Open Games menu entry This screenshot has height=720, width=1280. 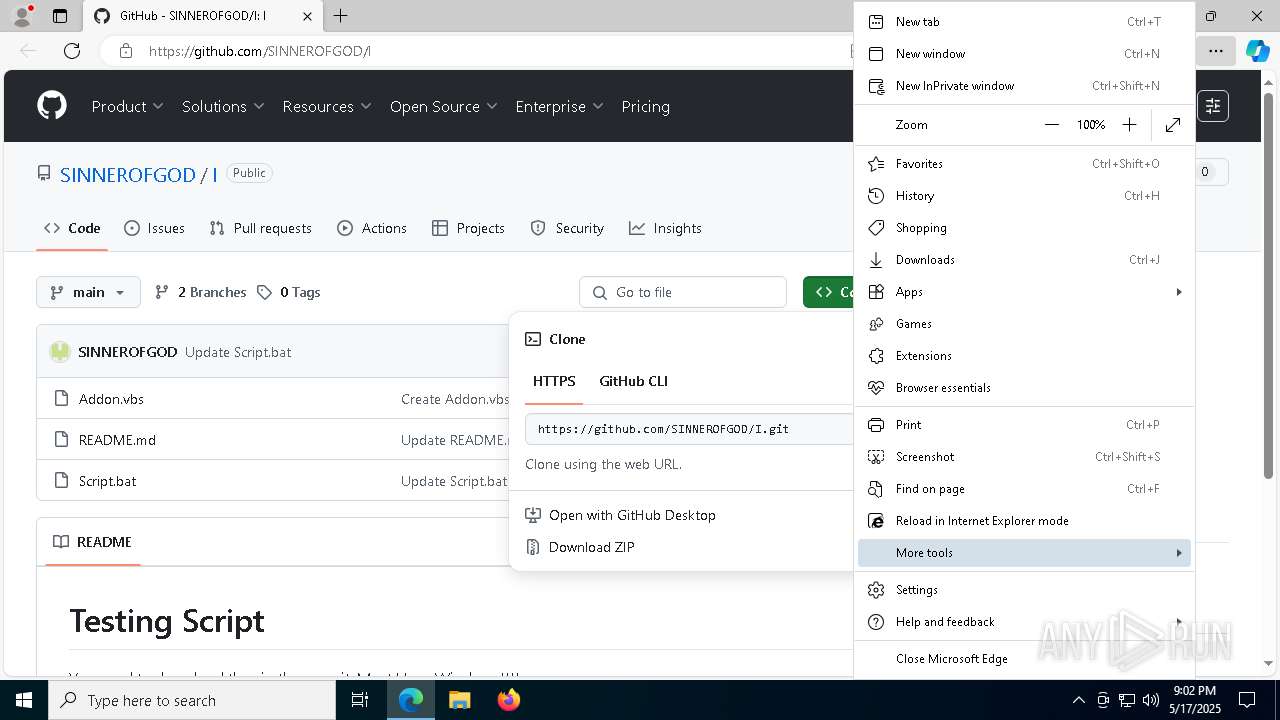1024,324
